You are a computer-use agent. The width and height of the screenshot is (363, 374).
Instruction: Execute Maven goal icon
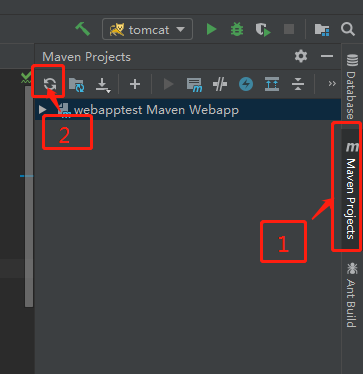click(x=194, y=85)
